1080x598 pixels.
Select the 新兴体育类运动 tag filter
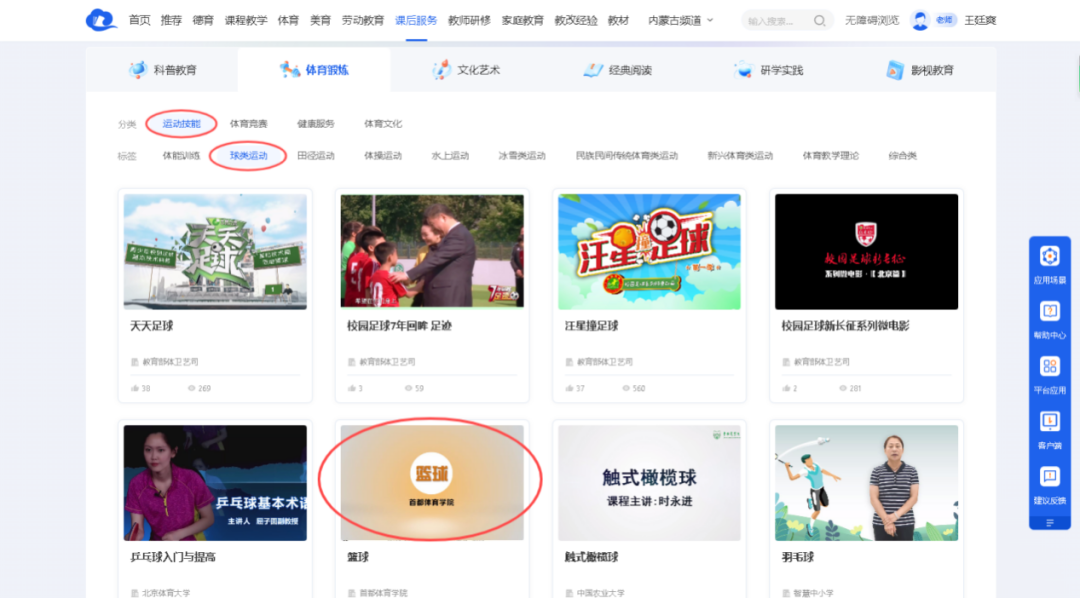pyautogui.click(x=740, y=156)
